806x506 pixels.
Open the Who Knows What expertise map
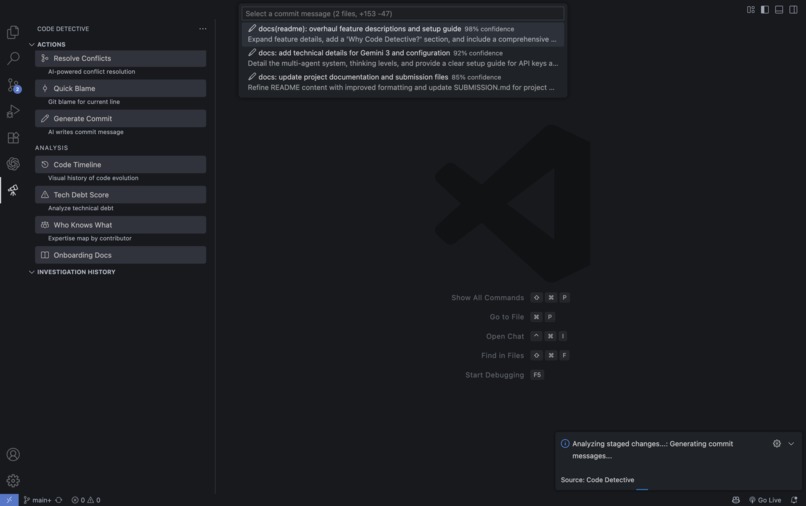[120, 225]
